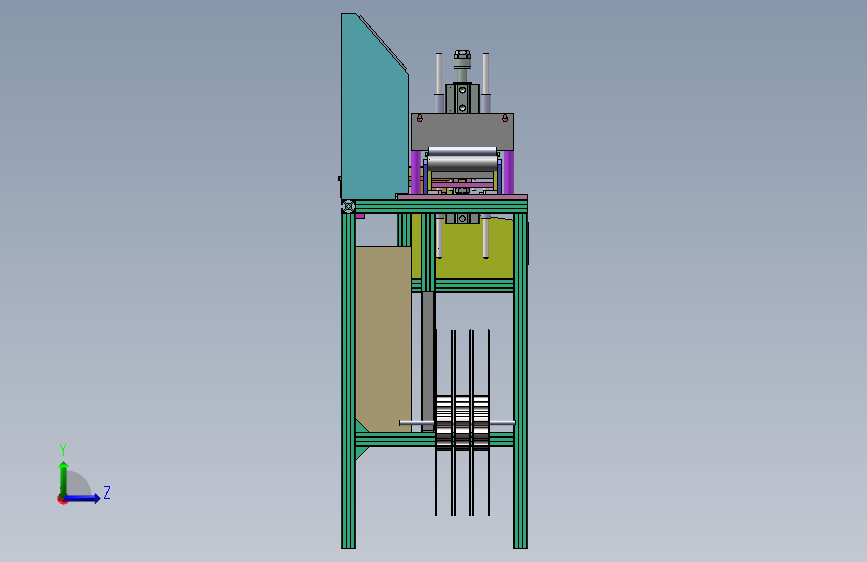Image resolution: width=867 pixels, height=562 pixels.
Task: Select the right purple support column
Action: [x=509, y=172]
